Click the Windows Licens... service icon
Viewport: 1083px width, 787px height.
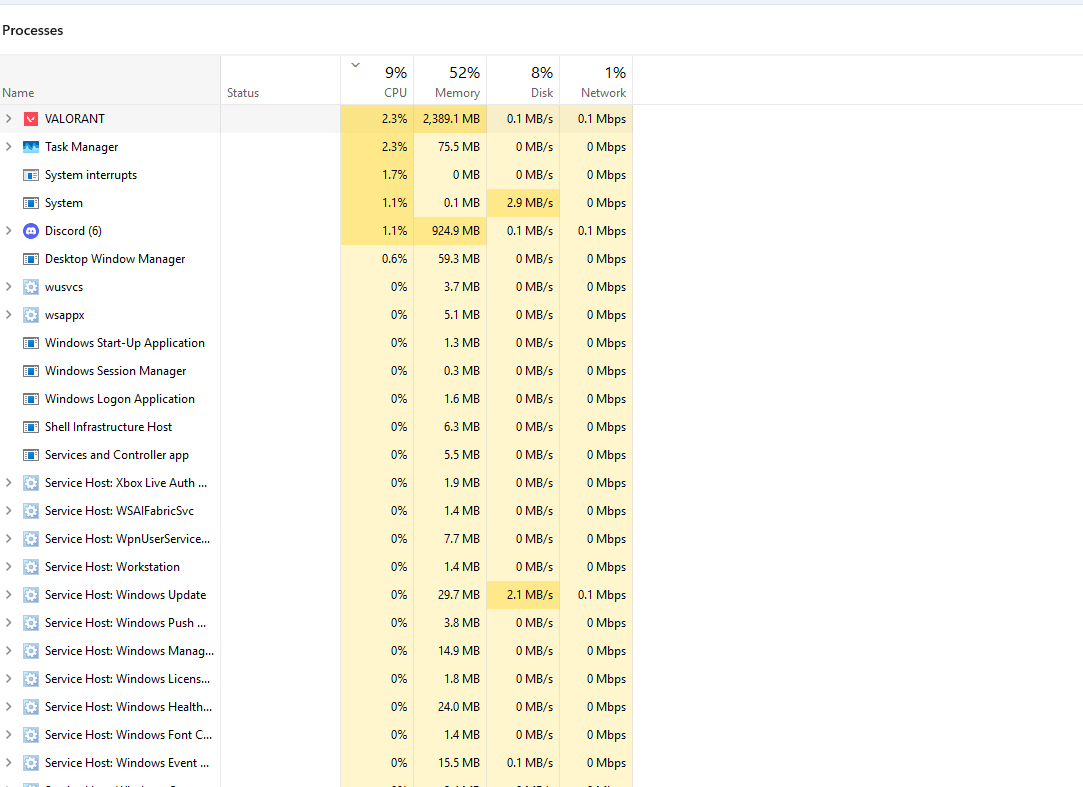30,679
